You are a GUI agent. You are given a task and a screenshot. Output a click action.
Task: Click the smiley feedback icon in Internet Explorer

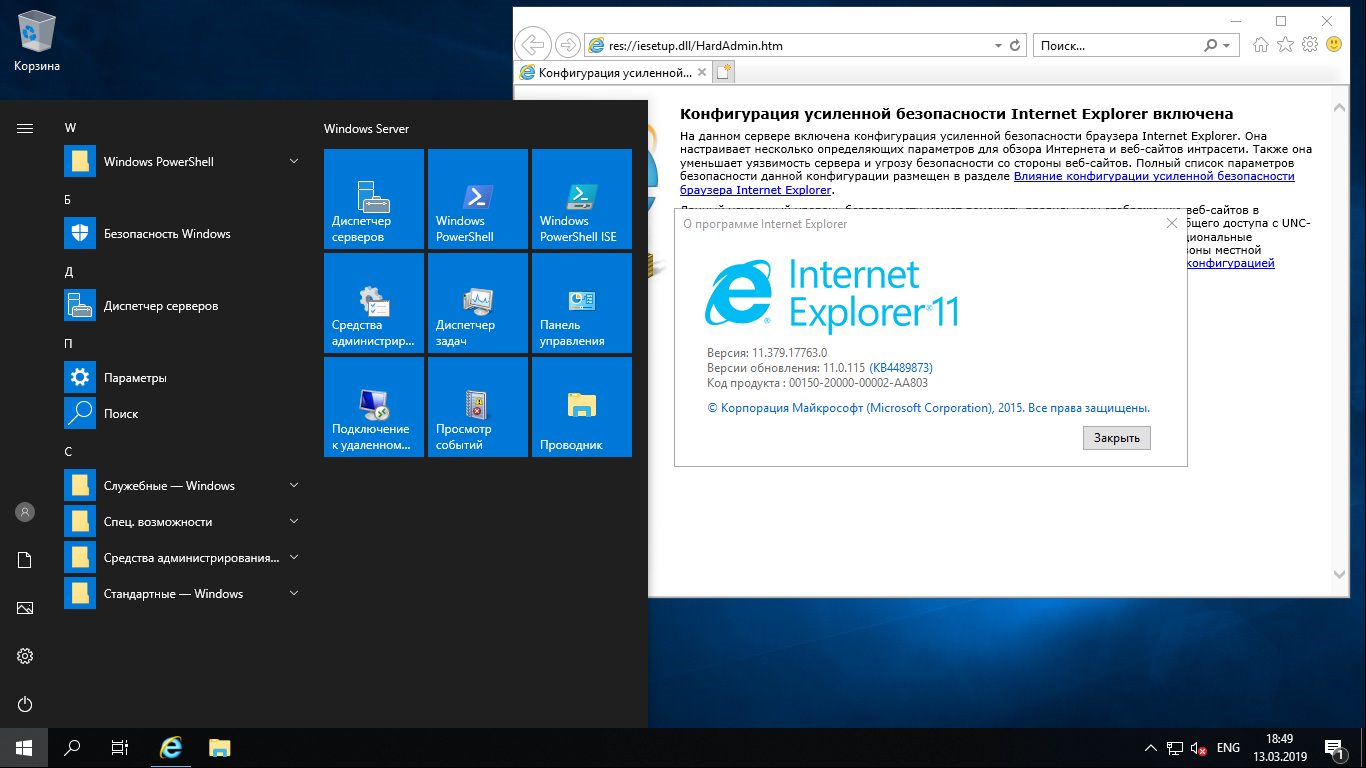coord(1334,45)
